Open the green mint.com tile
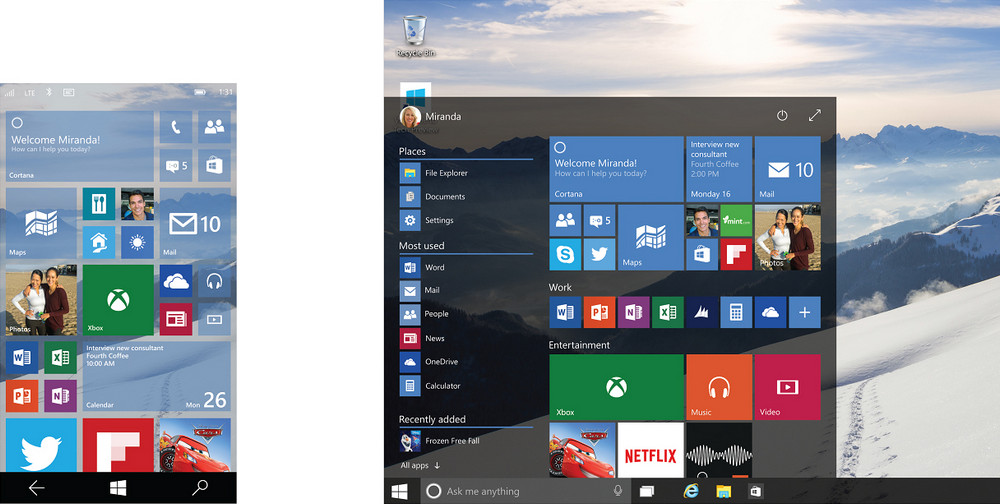1000x504 pixels. 736,221
